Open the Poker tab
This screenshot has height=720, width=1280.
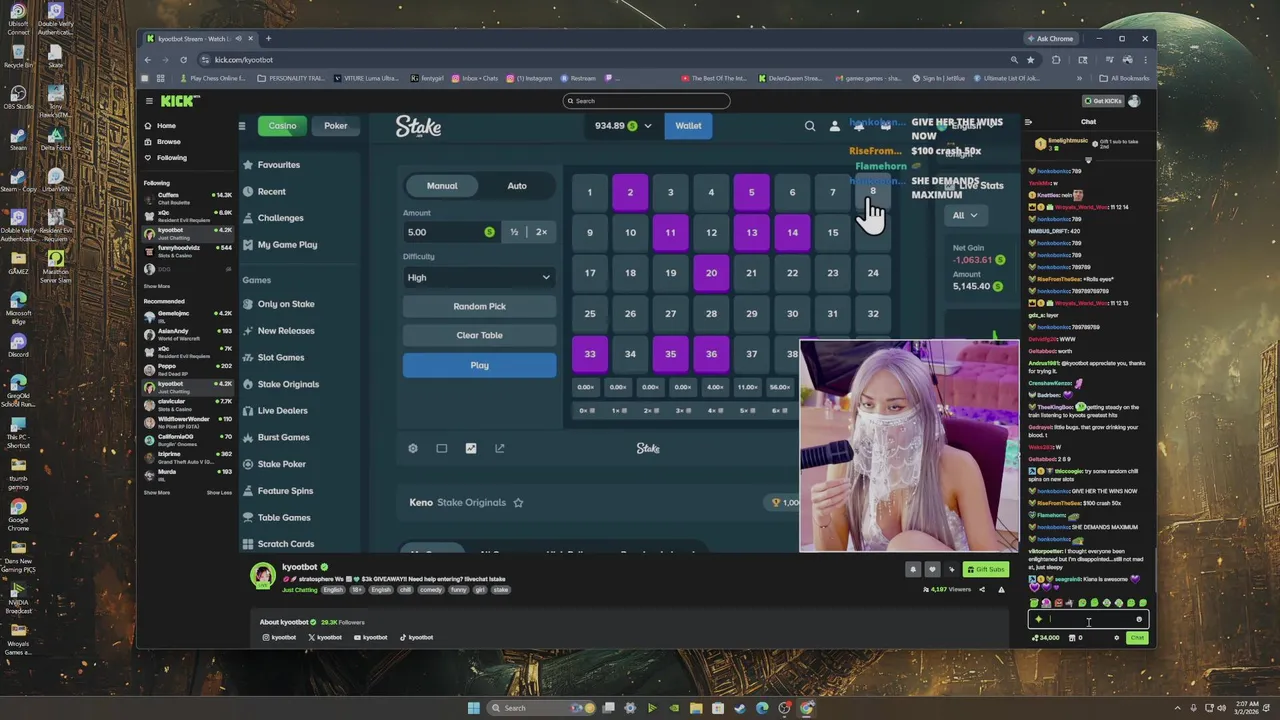click(336, 126)
